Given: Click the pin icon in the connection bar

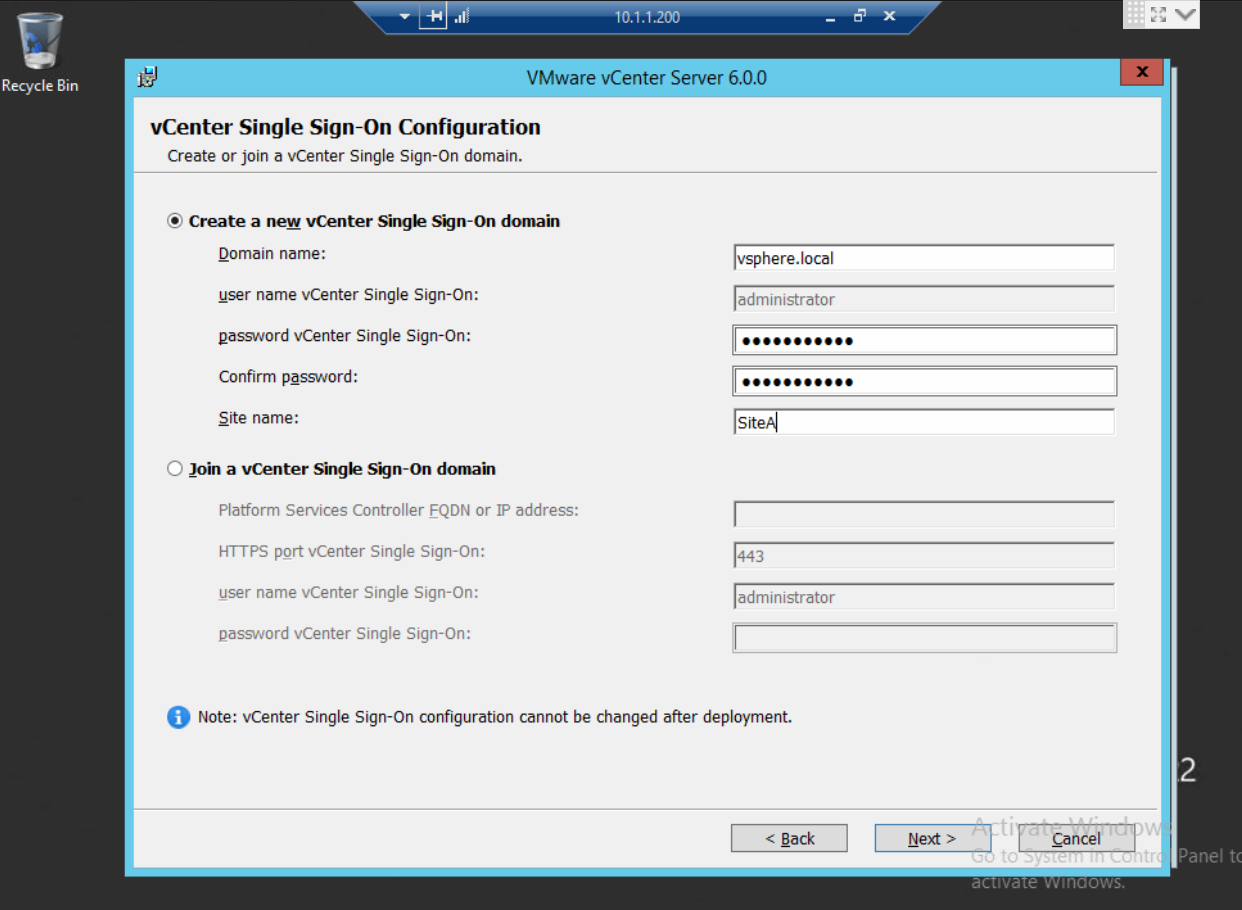Looking at the screenshot, I should (433, 17).
